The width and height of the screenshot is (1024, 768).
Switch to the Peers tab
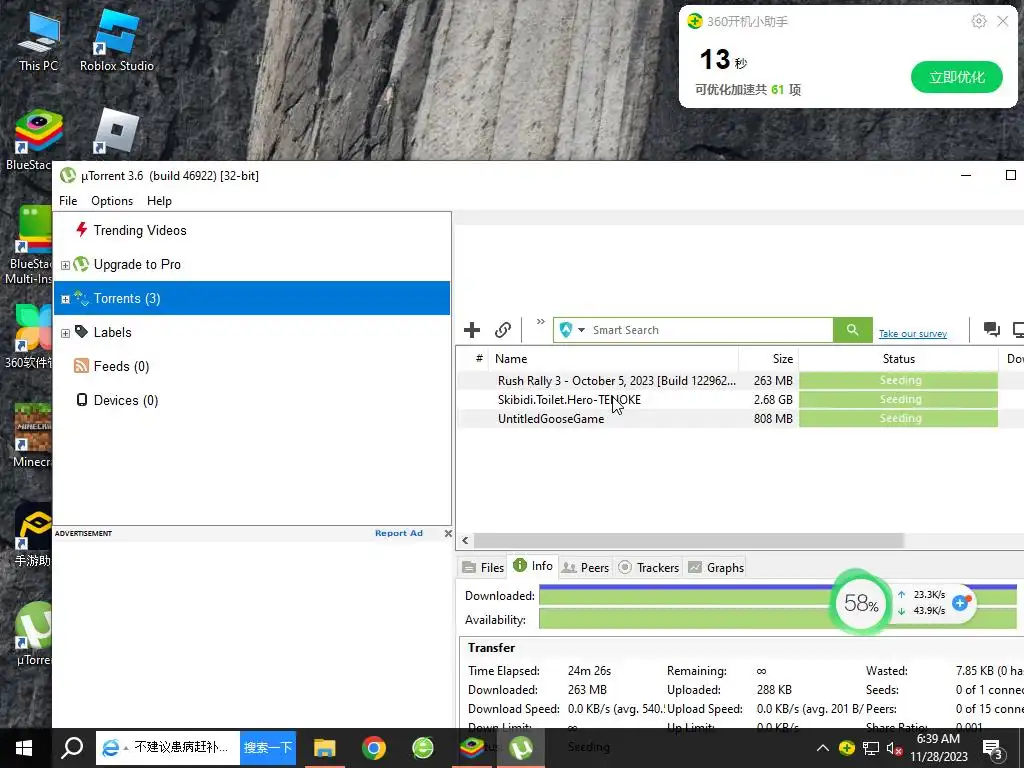coord(586,568)
